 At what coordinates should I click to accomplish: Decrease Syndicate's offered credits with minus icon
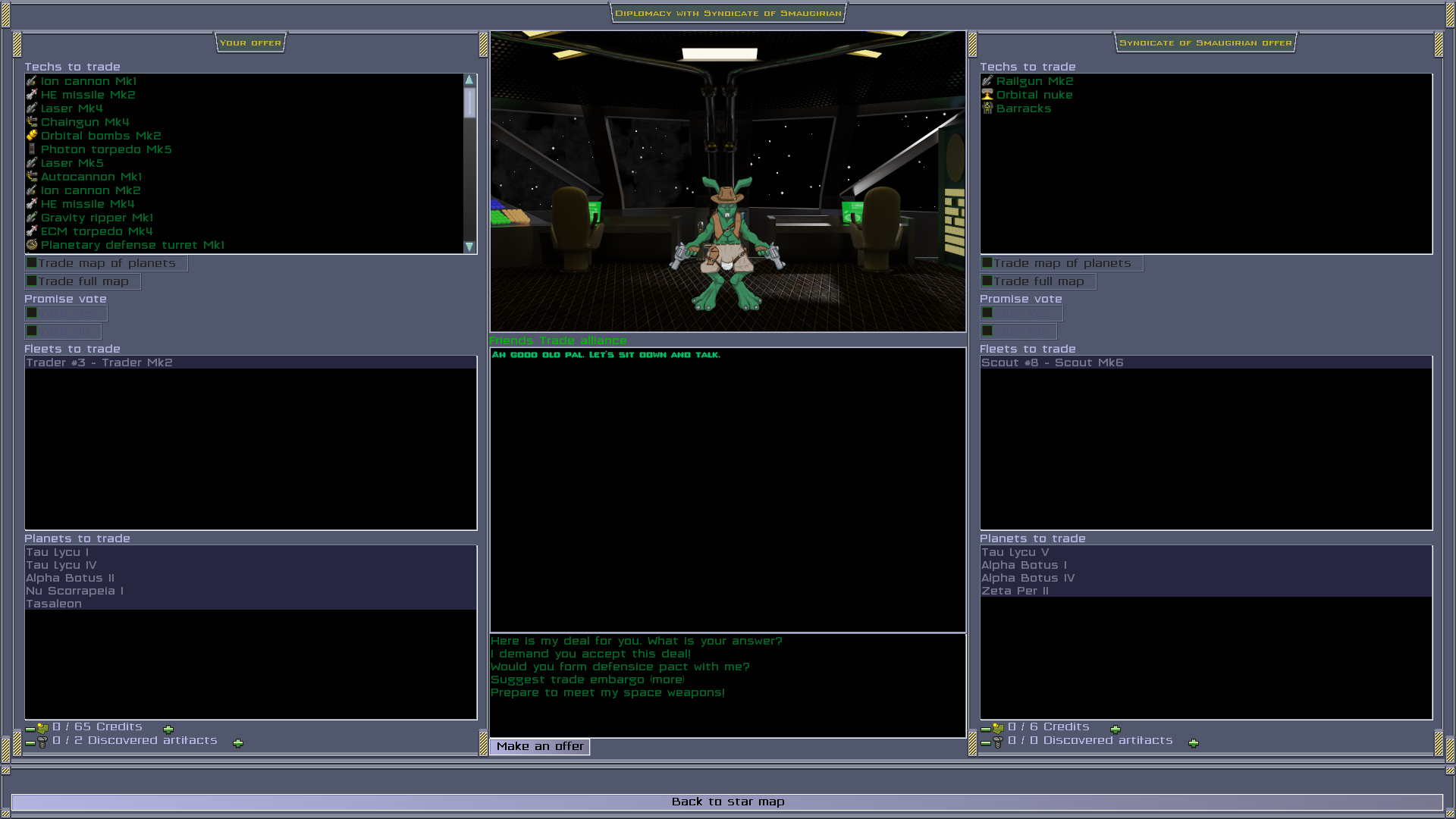(985, 729)
